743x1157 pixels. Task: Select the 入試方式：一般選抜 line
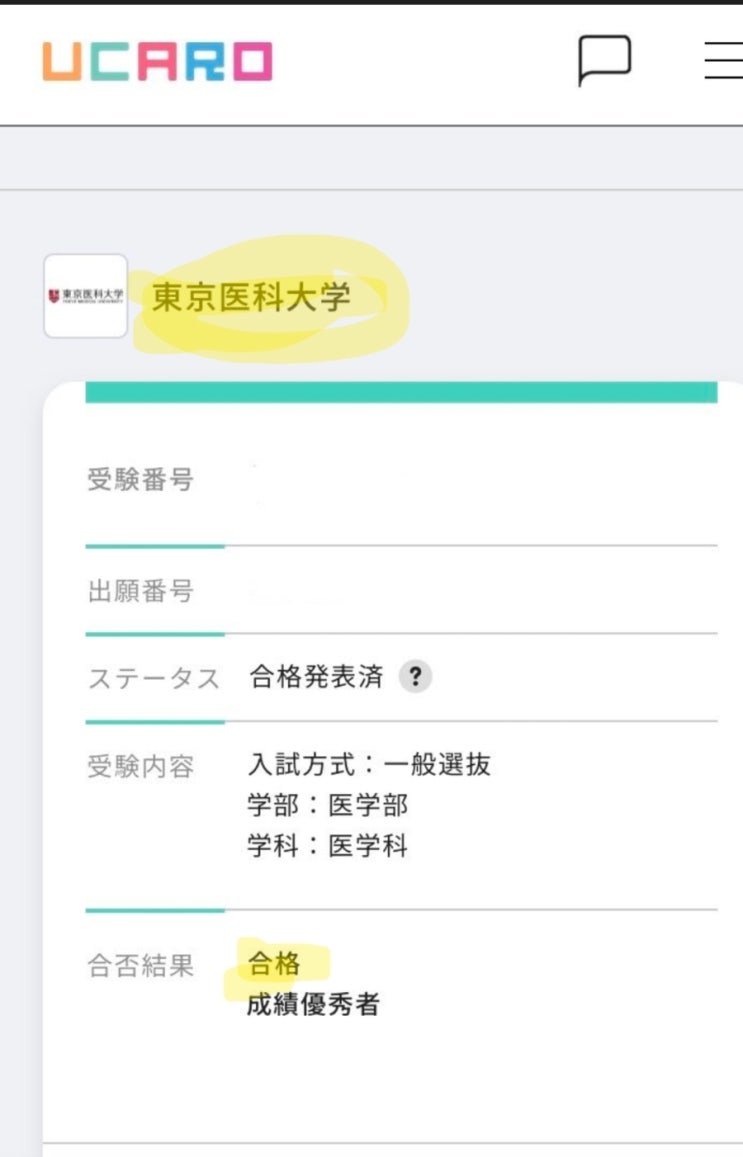point(369,766)
